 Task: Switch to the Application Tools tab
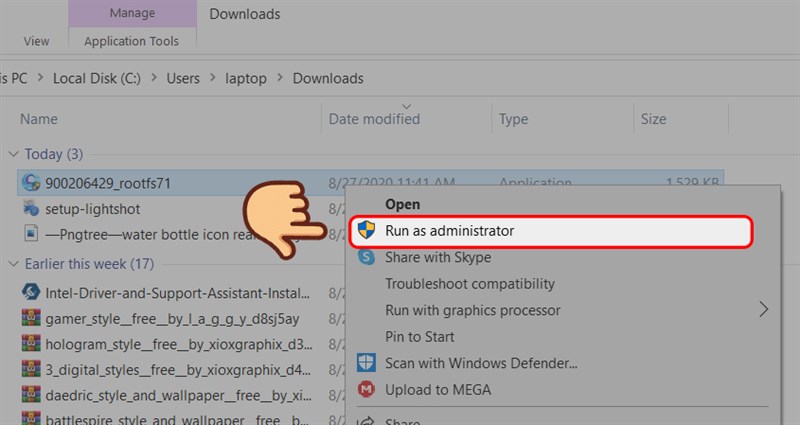click(x=131, y=41)
